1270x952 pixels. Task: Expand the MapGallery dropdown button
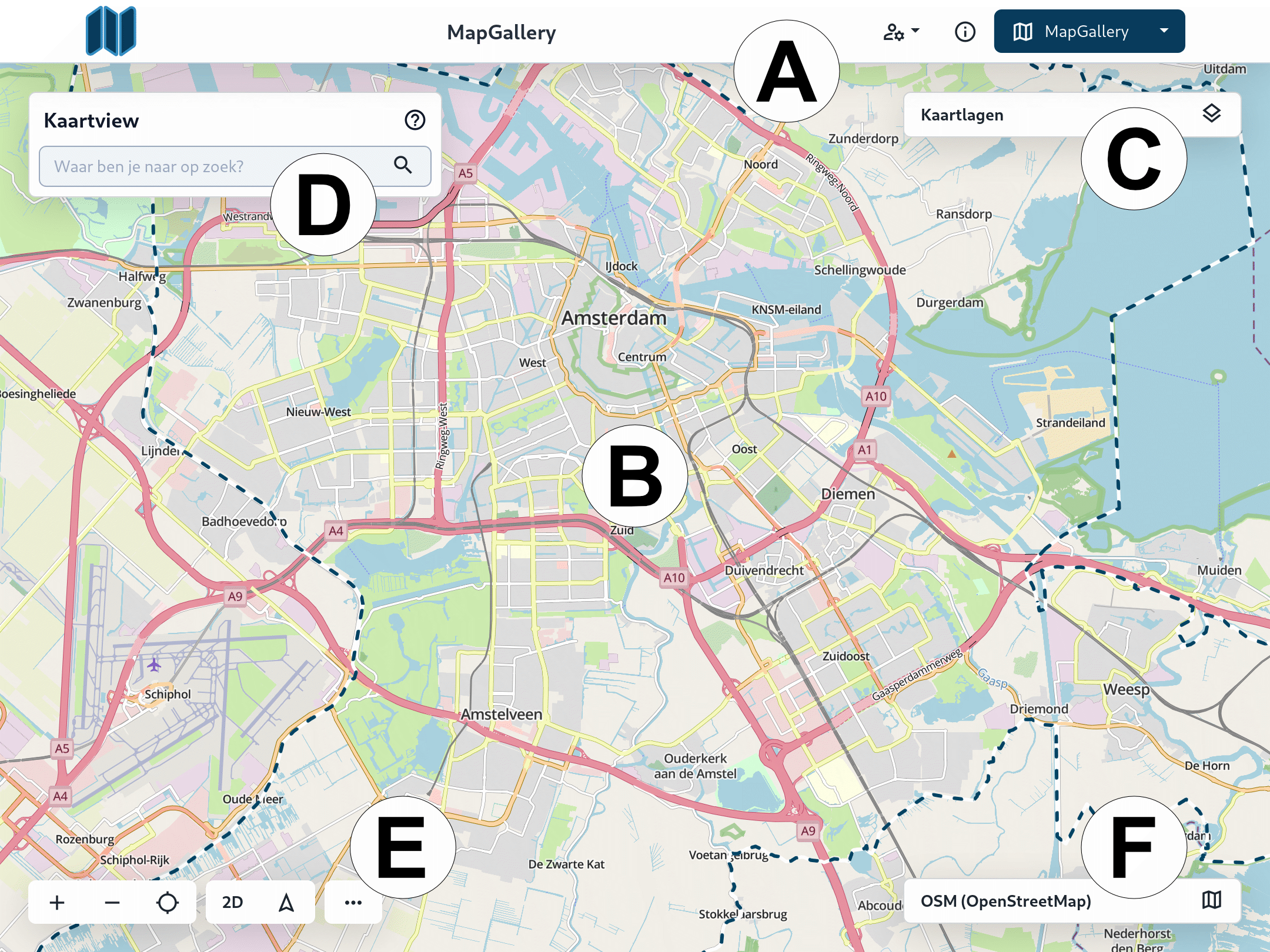(x=1164, y=31)
